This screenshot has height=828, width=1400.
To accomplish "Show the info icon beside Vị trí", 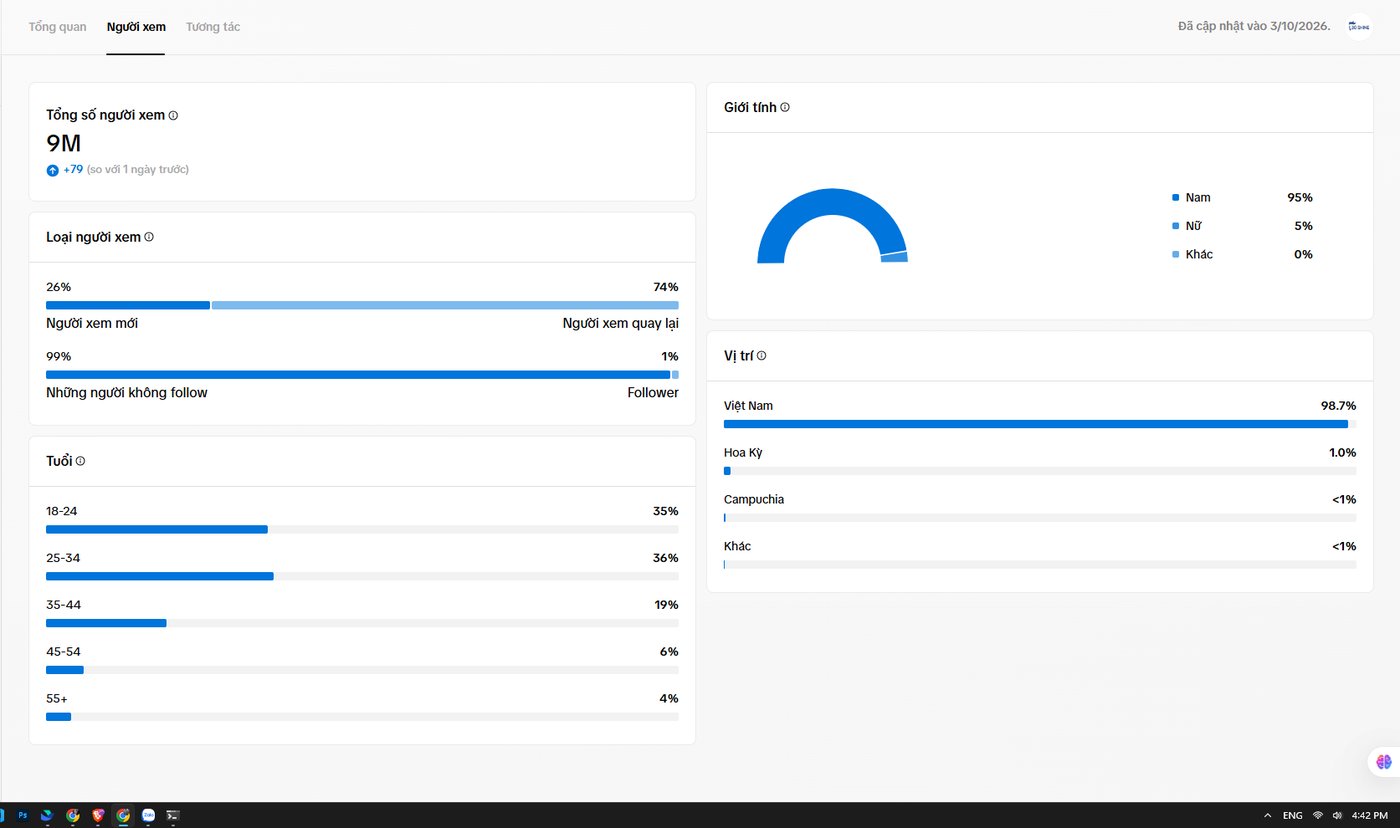I will point(761,355).
